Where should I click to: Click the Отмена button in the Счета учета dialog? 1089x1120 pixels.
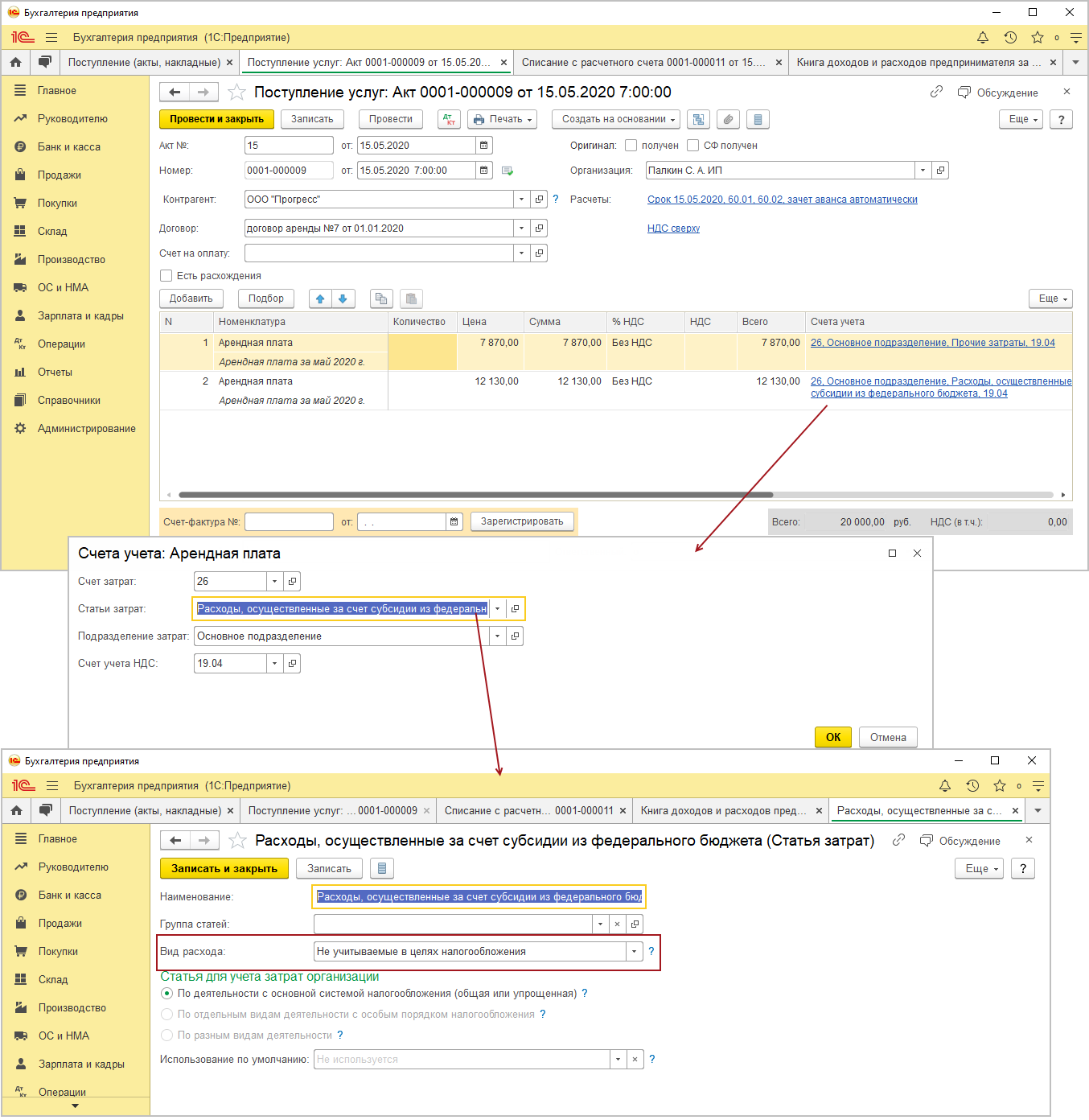[888, 738]
